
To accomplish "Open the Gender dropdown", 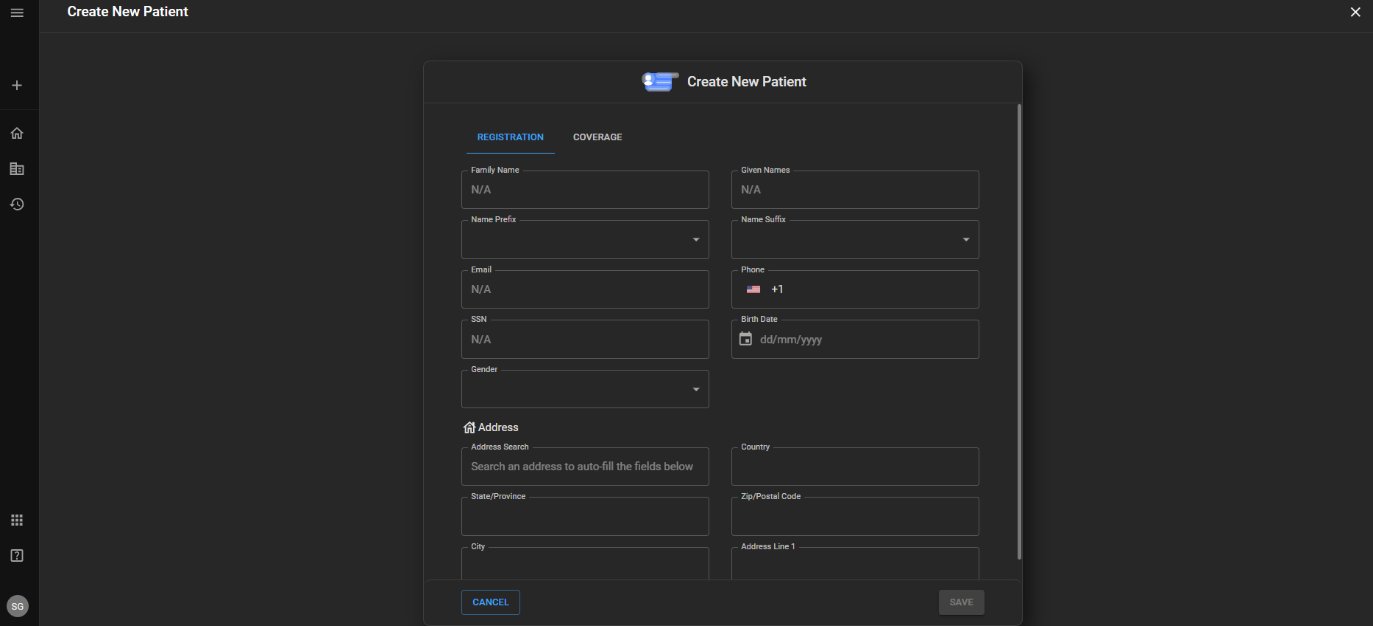I will pyautogui.click(x=696, y=389).
